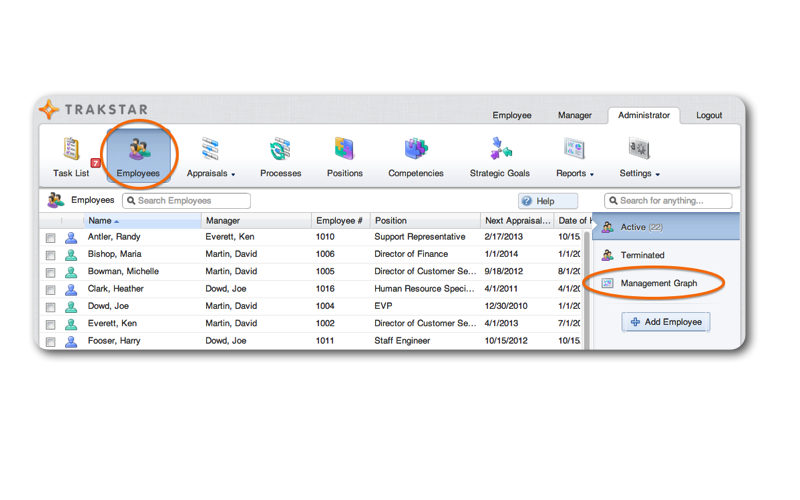The height and width of the screenshot is (500, 800).
Task: Click the Add Employee button
Action: pyautogui.click(x=666, y=322)
